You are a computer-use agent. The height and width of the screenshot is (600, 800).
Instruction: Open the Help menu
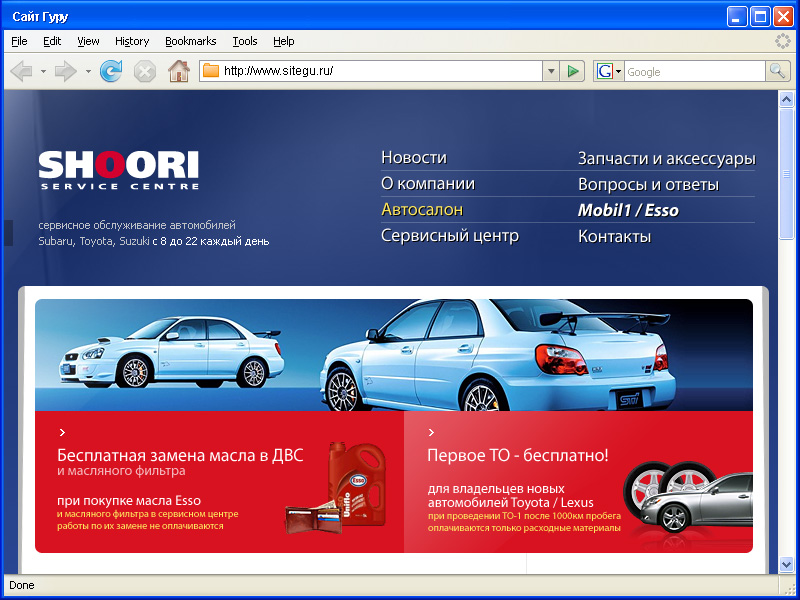pos(284,41)
